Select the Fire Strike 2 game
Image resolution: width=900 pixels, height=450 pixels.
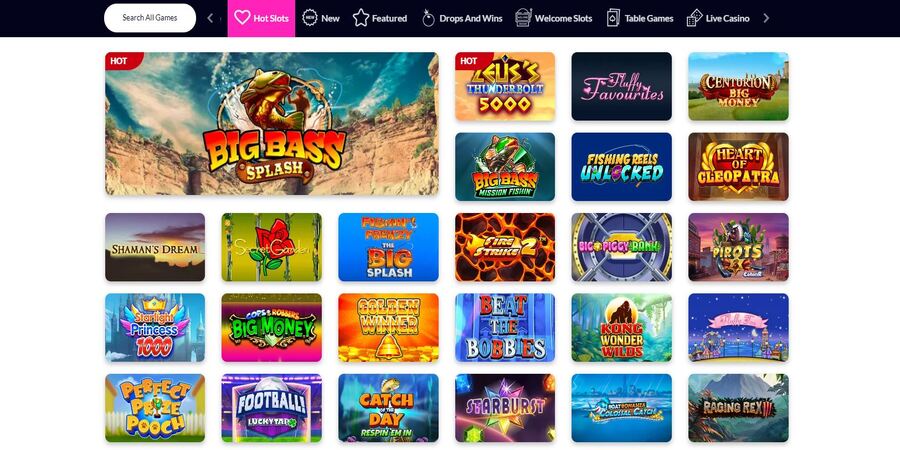coord(505,247)
